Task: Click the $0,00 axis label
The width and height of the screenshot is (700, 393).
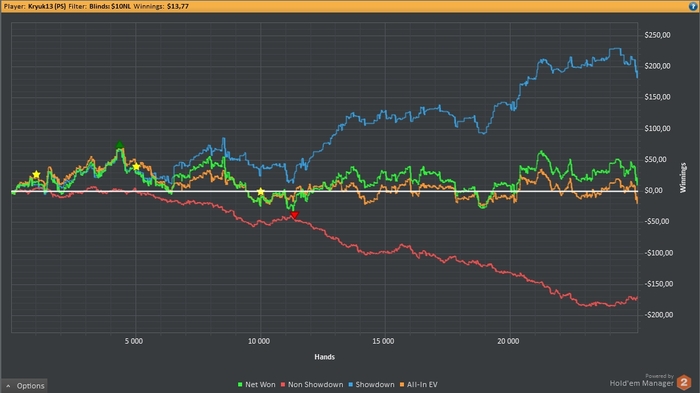Action: [654, 191]
